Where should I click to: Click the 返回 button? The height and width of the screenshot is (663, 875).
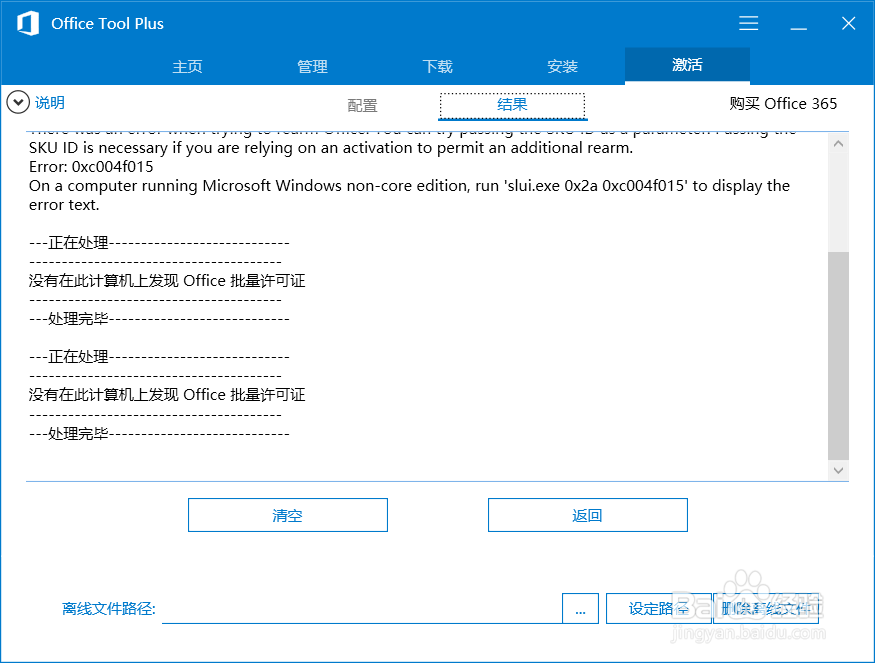588,515
